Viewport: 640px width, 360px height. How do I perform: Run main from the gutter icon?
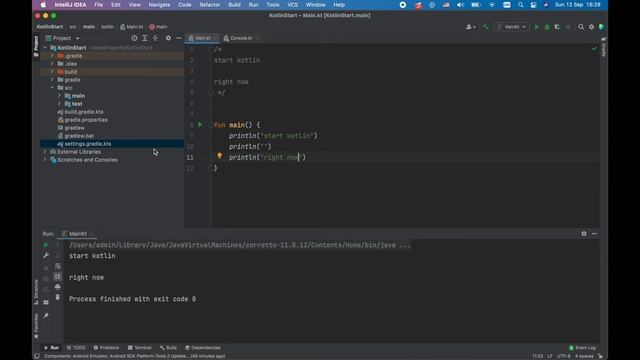[200, 124]
